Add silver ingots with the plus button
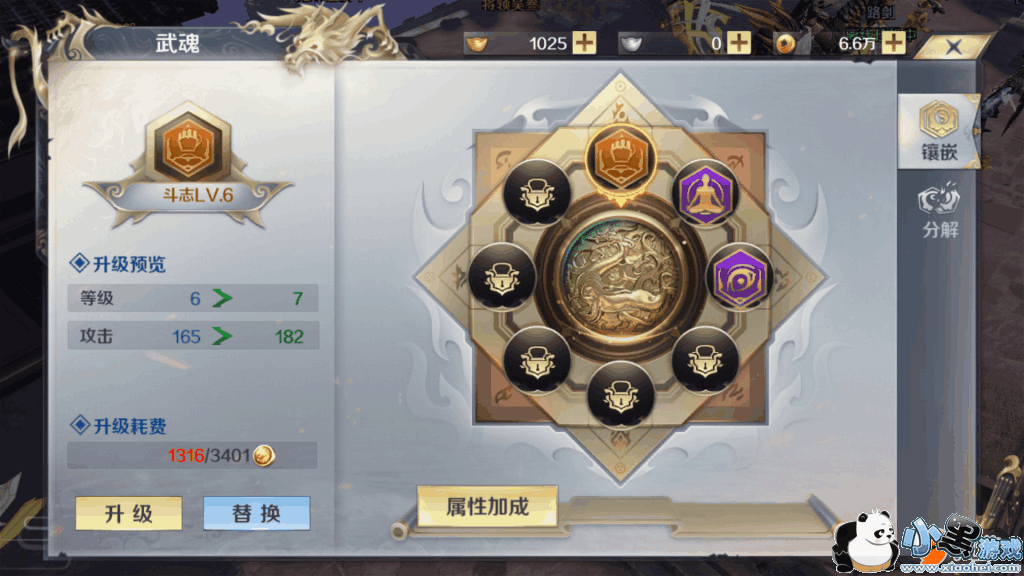The width and height of the screenshot is (1024, 576). [739, 43]
